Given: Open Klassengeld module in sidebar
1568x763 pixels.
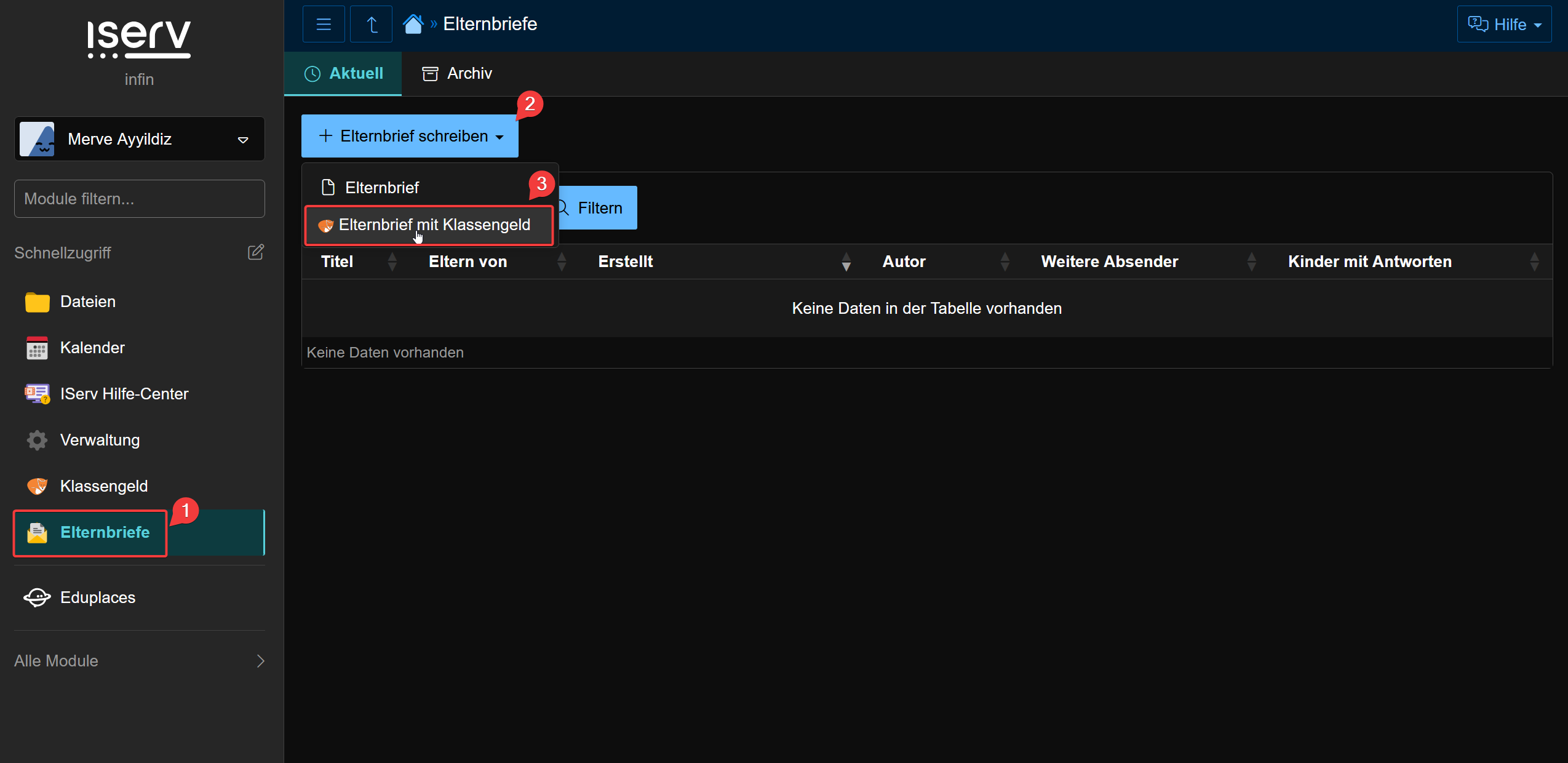Looking at the screenshot, I should coord(103,486).
